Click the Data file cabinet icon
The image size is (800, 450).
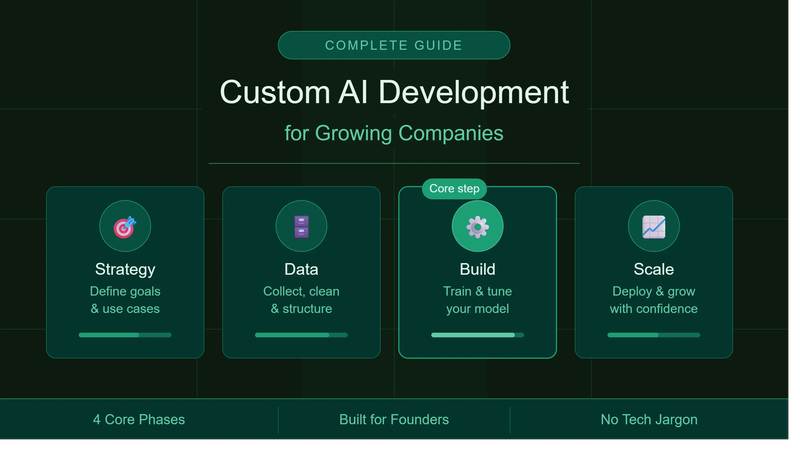pyautogui.click(x=301, y=226)
